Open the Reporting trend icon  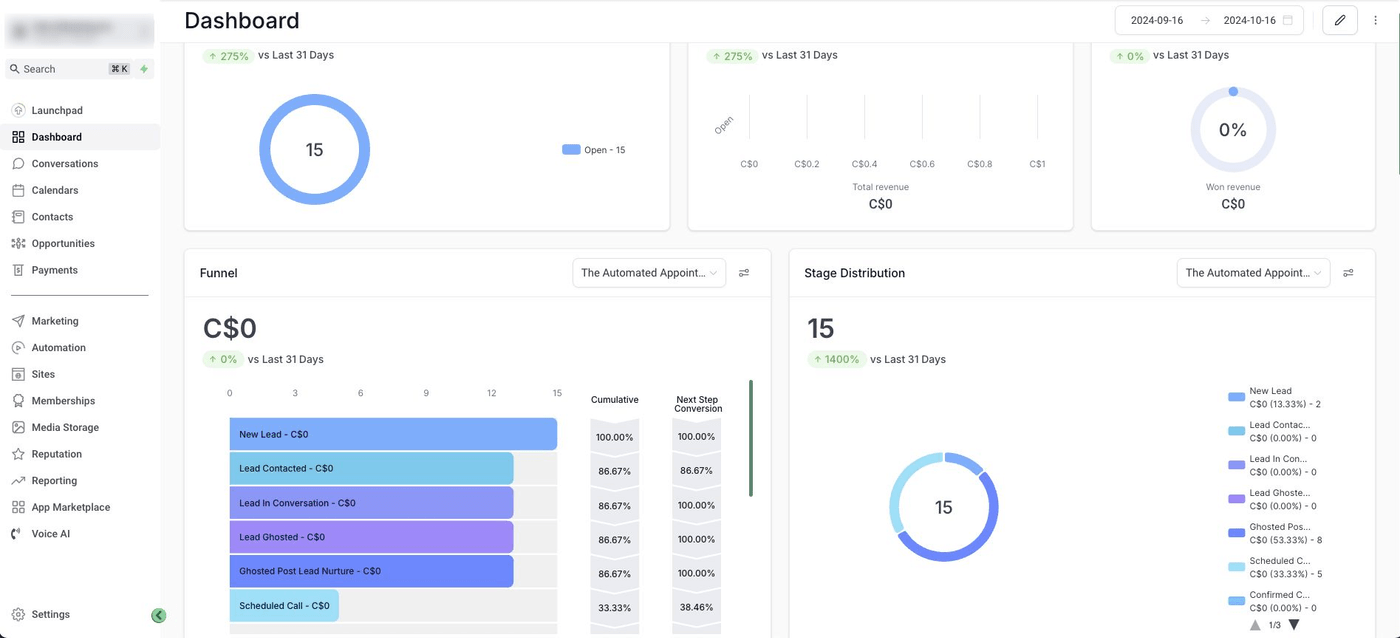(18, 481)
